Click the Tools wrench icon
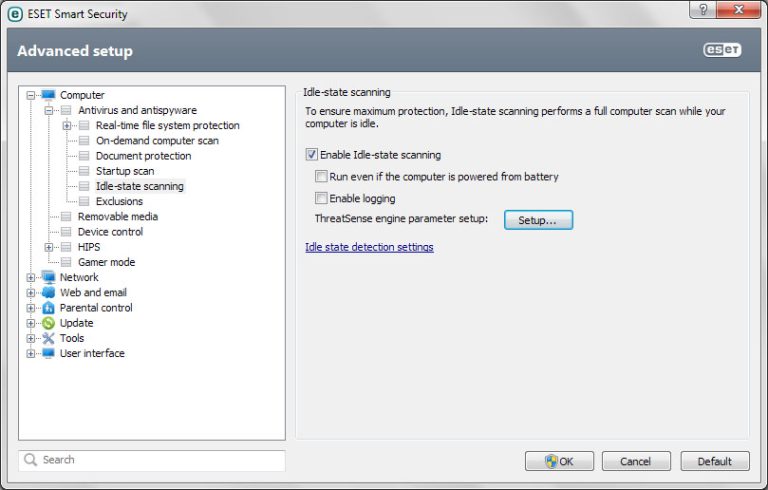The height and width of the screenshot is (490, 768). 48,338
